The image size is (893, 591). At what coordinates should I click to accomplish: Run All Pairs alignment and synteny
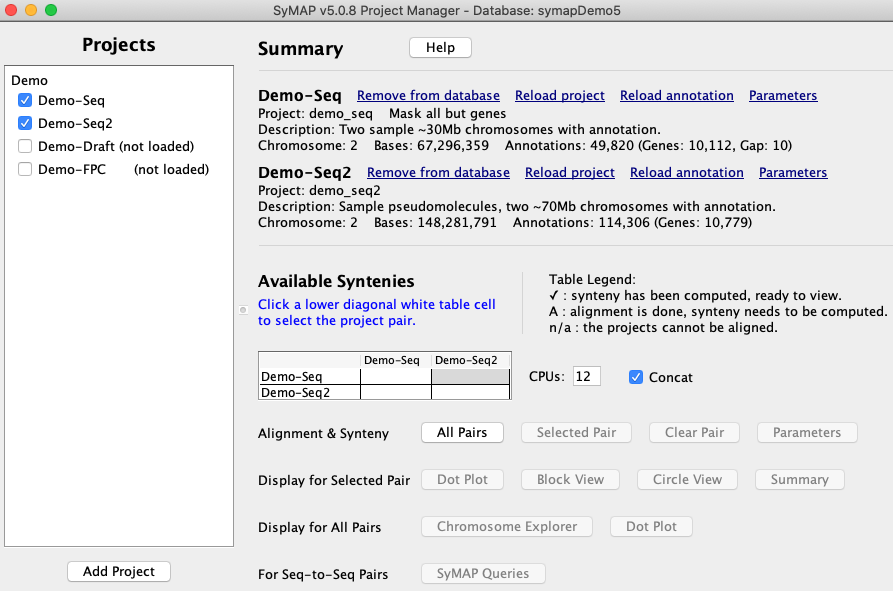(462, 433)
